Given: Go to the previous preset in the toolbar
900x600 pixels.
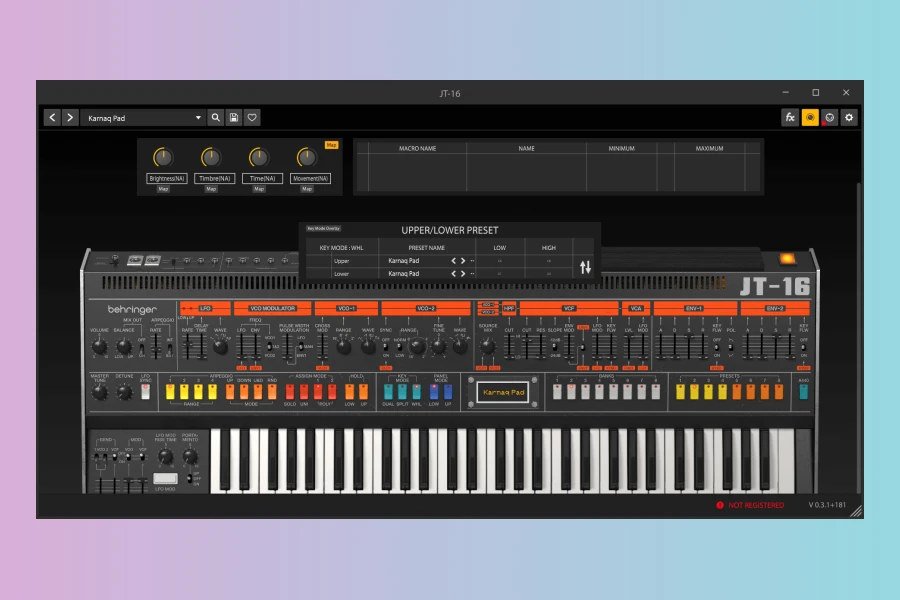Looking at the screenshot, I should point(52,118).
